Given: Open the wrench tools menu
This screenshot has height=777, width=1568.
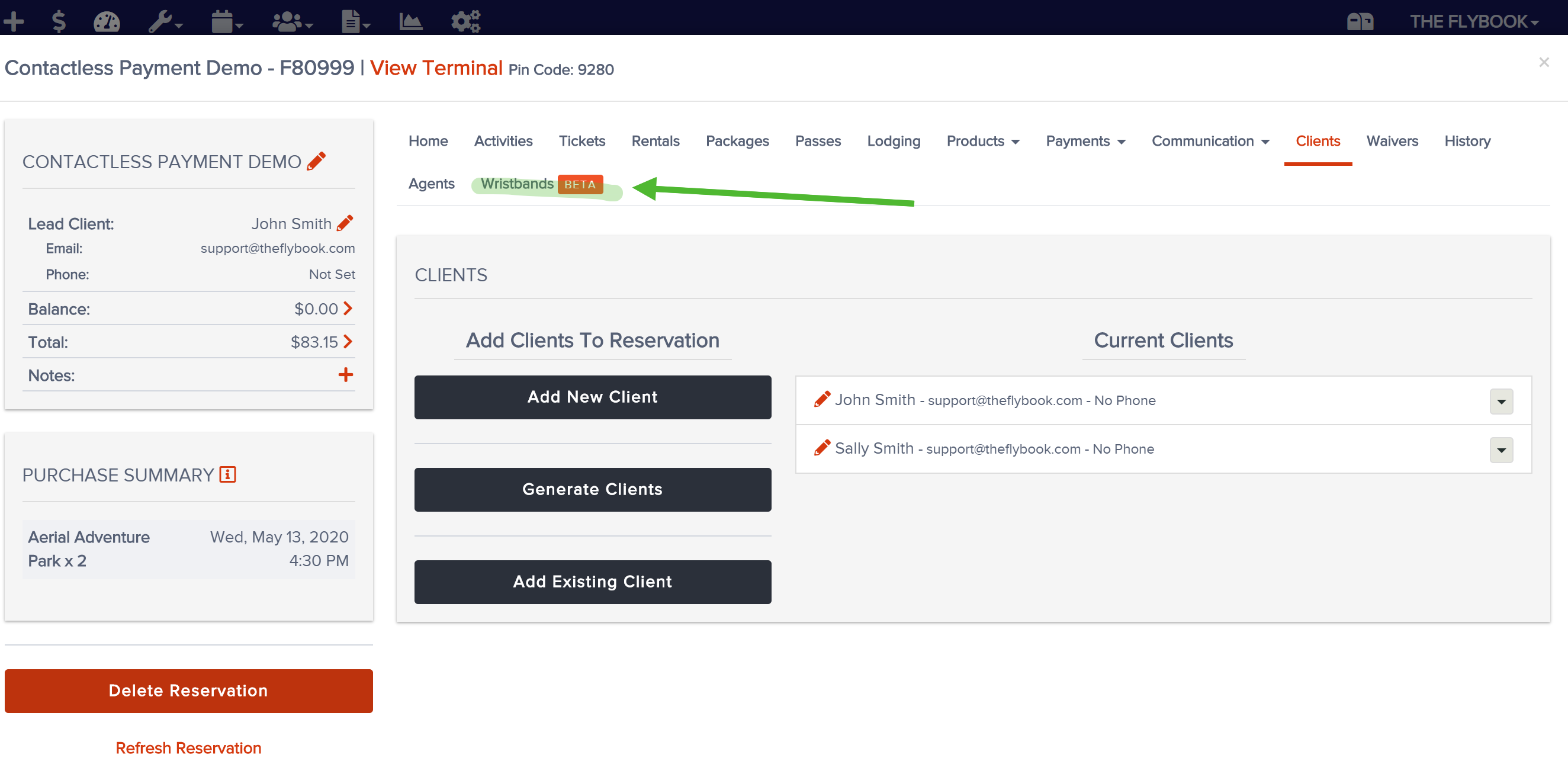Looking at the screenshot, I should (x=166, y=21).
